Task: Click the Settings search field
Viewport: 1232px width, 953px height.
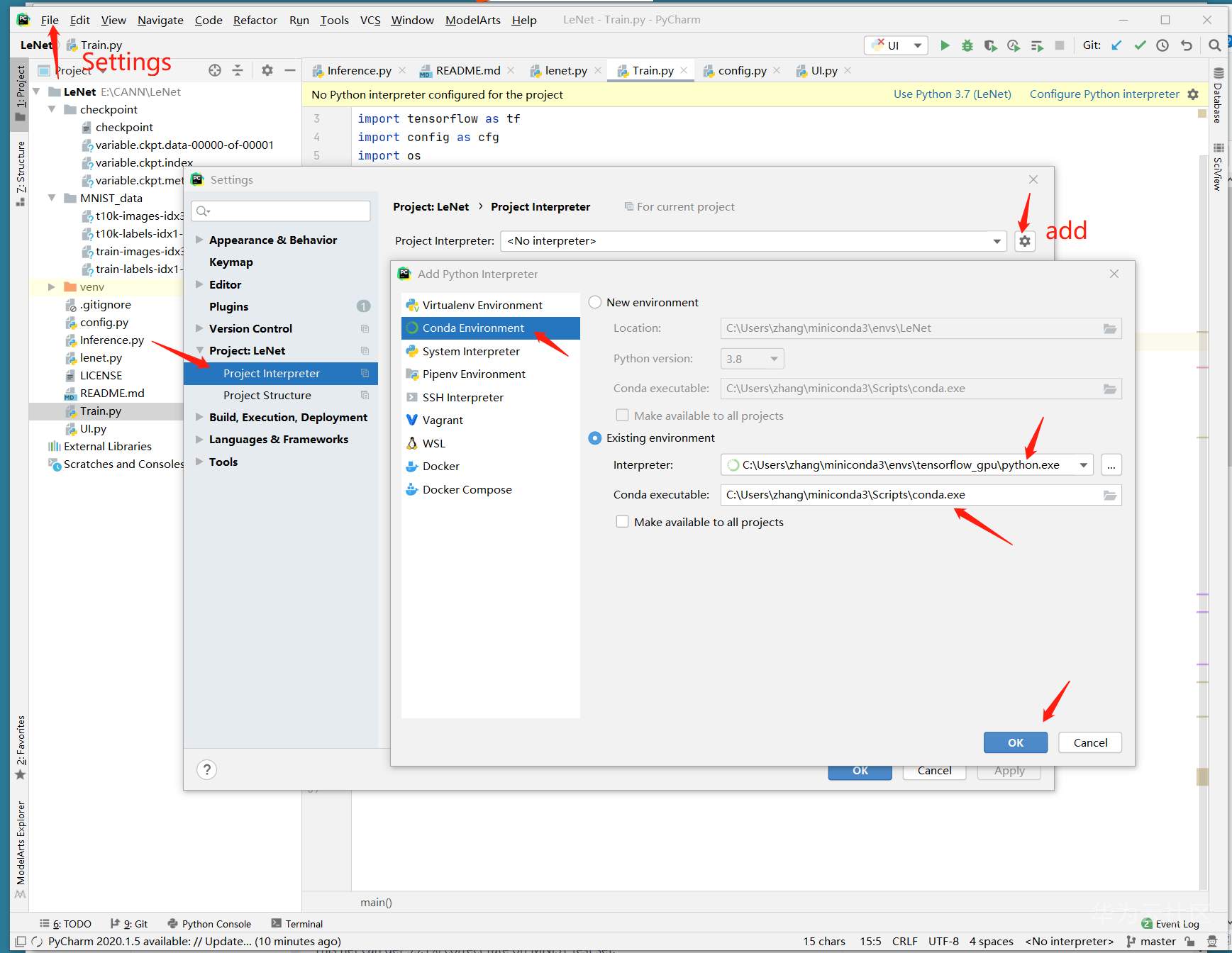Action: [282, 211]
